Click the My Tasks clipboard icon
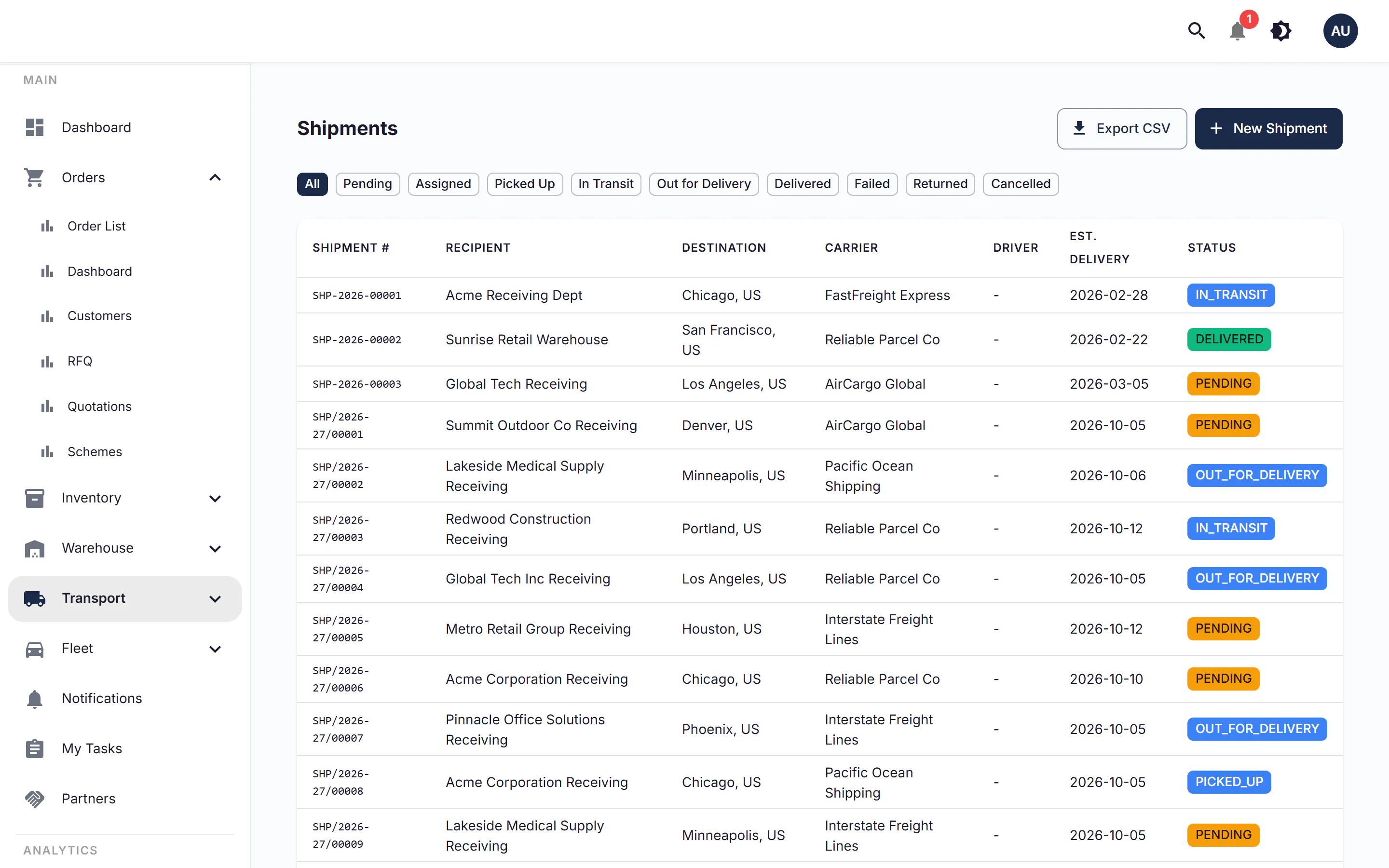 (x=34, y=748)
